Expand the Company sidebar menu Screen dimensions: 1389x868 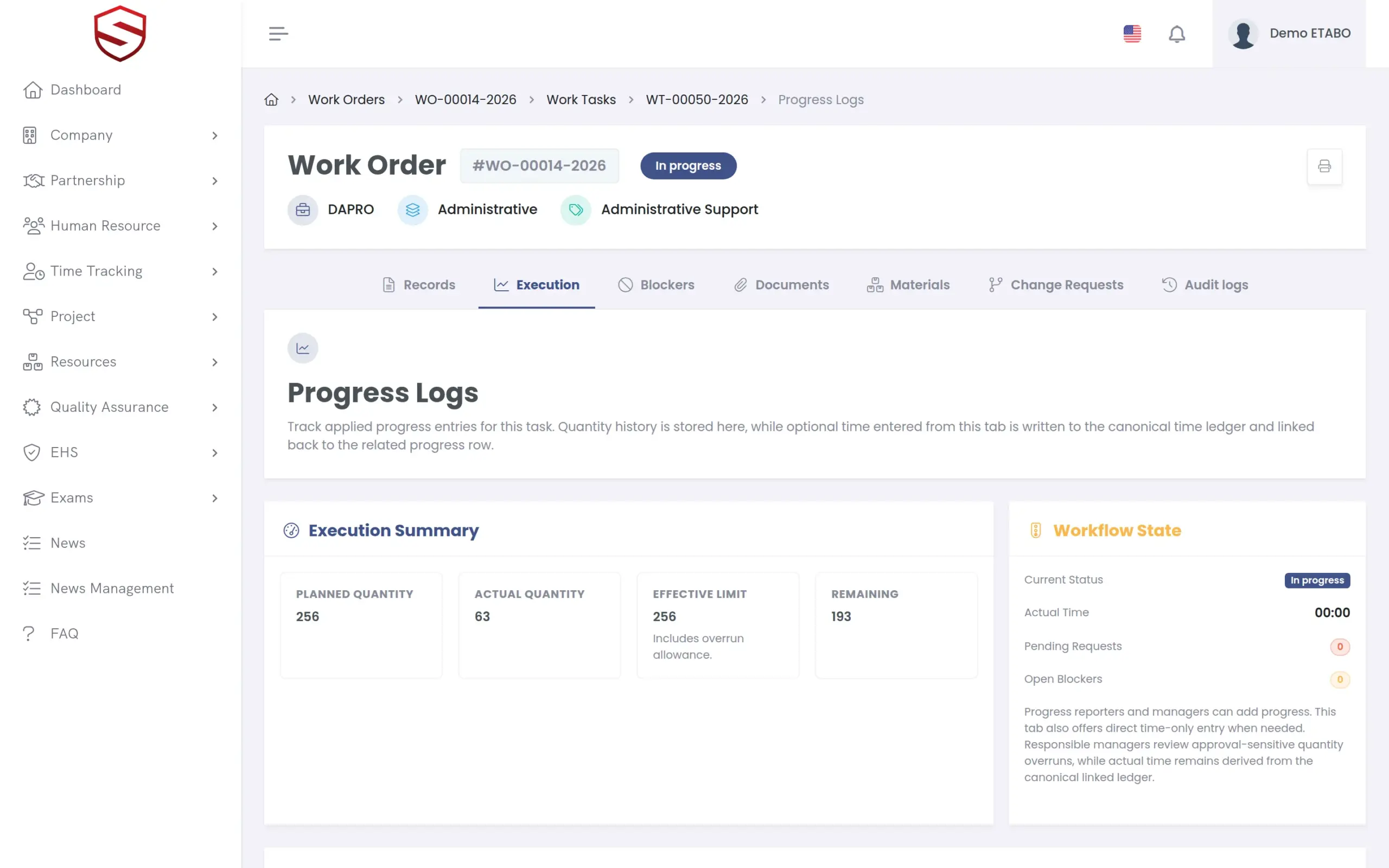(x=120, y=136)
